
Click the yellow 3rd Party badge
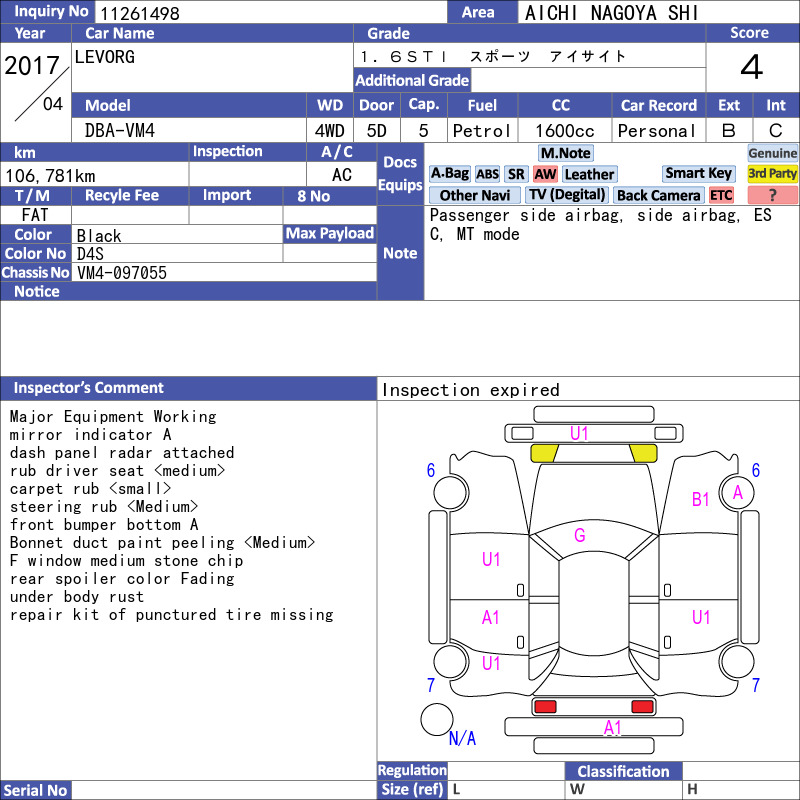772,173
